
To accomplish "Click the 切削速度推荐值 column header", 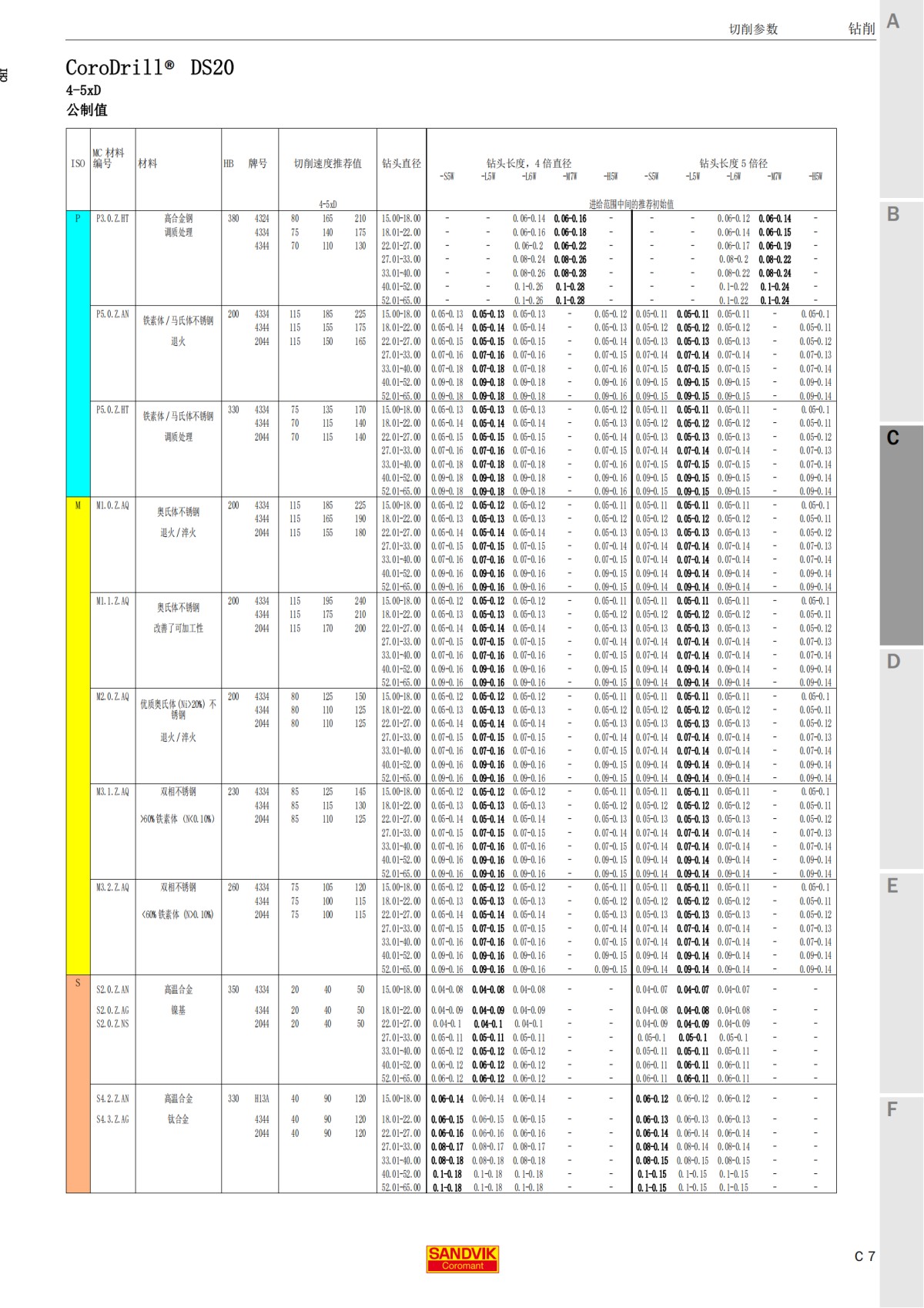I will (x=328, y=163).
